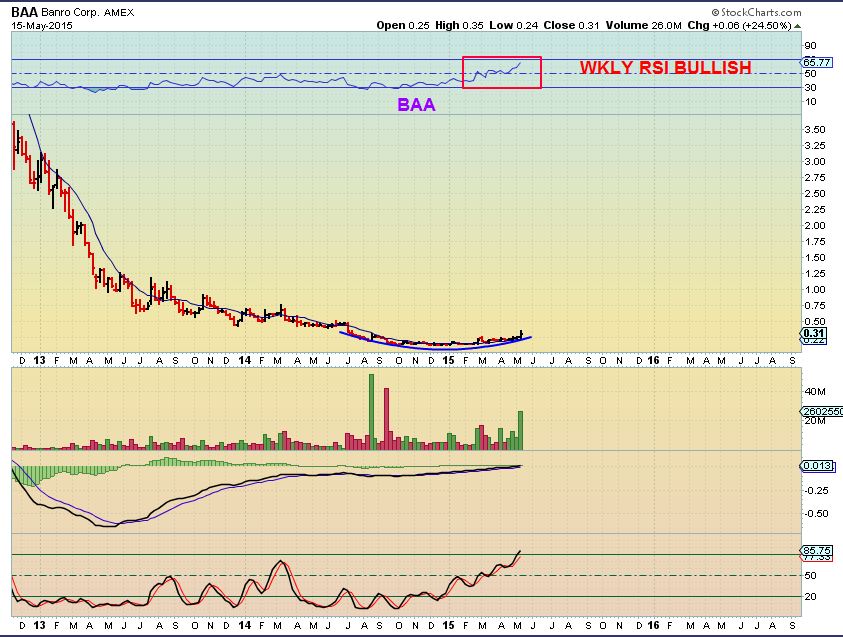Click the green up-triangle beside the Chg value
The height and width of the screenshot is (637, 843).
tap(798, 26)
